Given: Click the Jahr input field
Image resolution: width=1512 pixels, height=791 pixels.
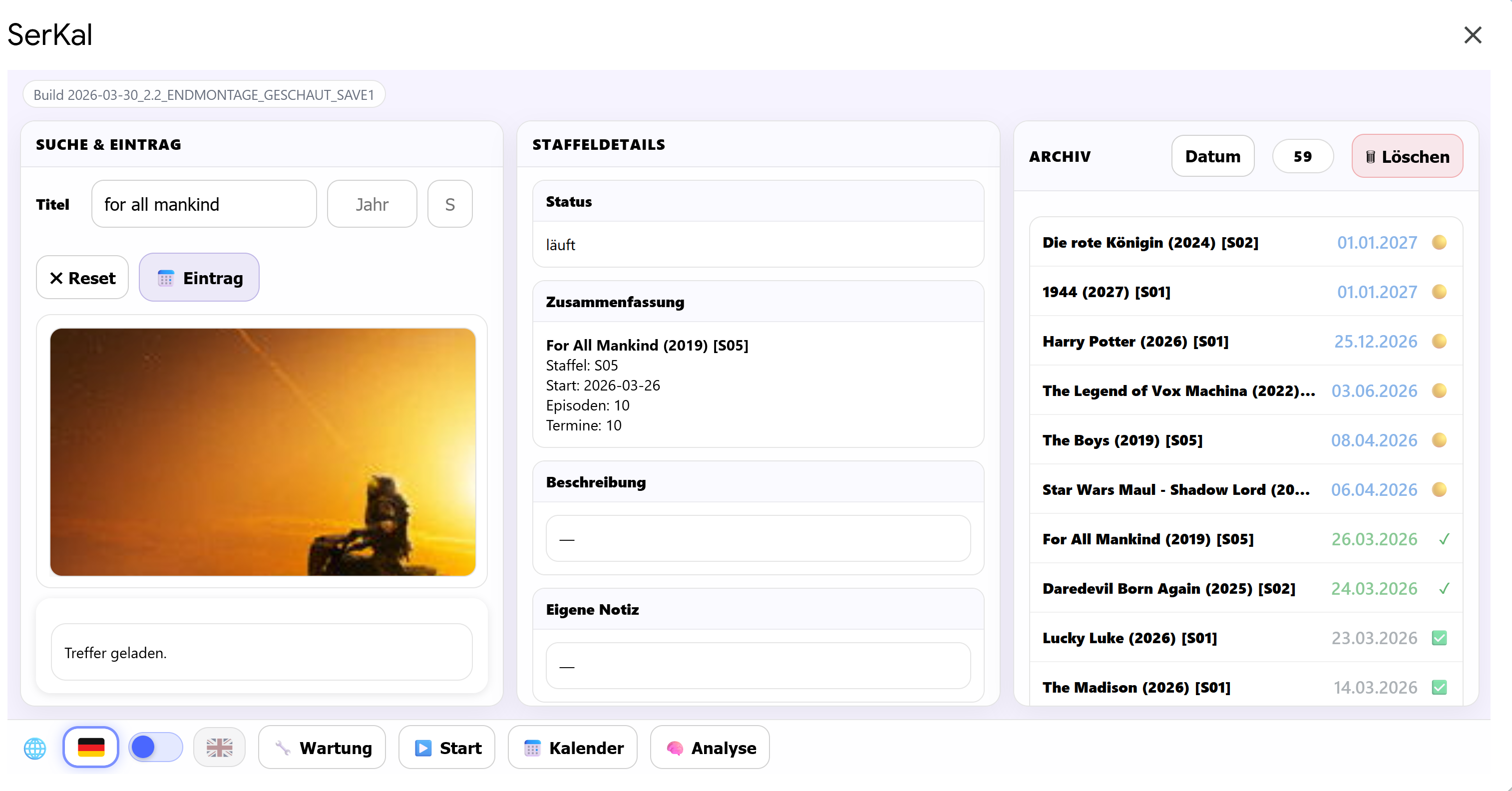Looking at the screenshot, I should pyautogui.click(x=372, y=204).
